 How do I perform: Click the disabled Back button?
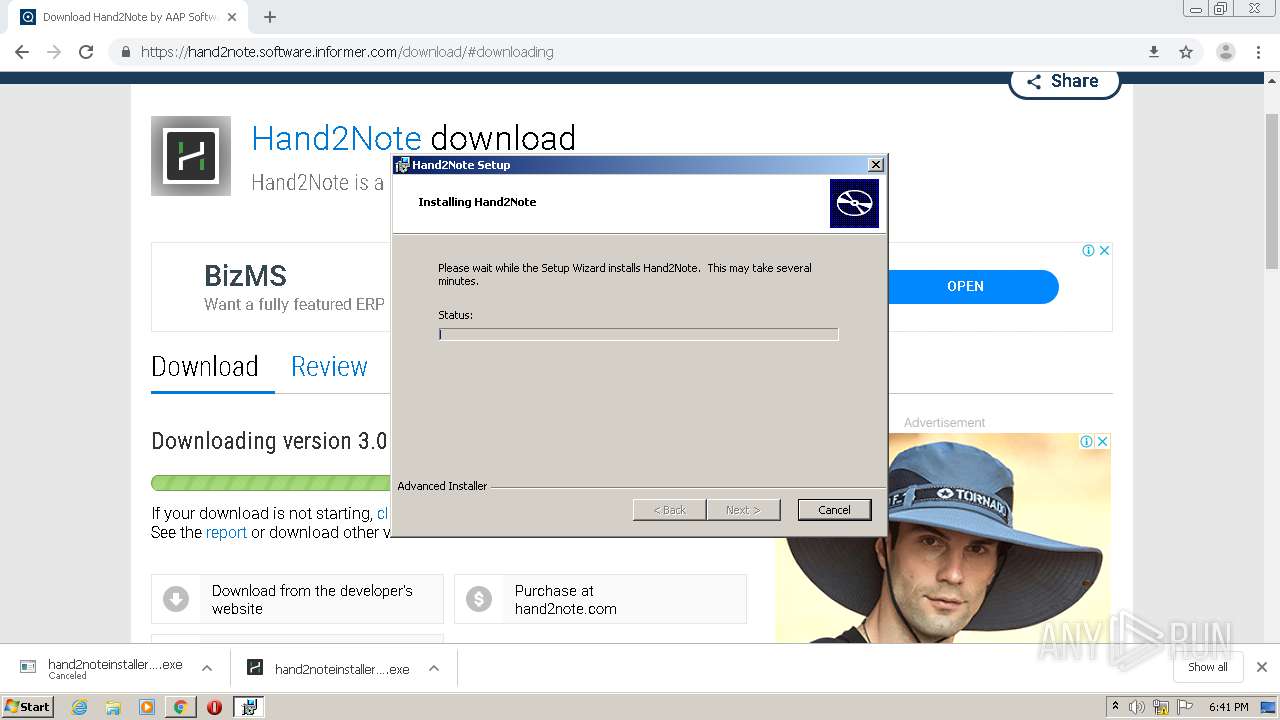point(670,510)
